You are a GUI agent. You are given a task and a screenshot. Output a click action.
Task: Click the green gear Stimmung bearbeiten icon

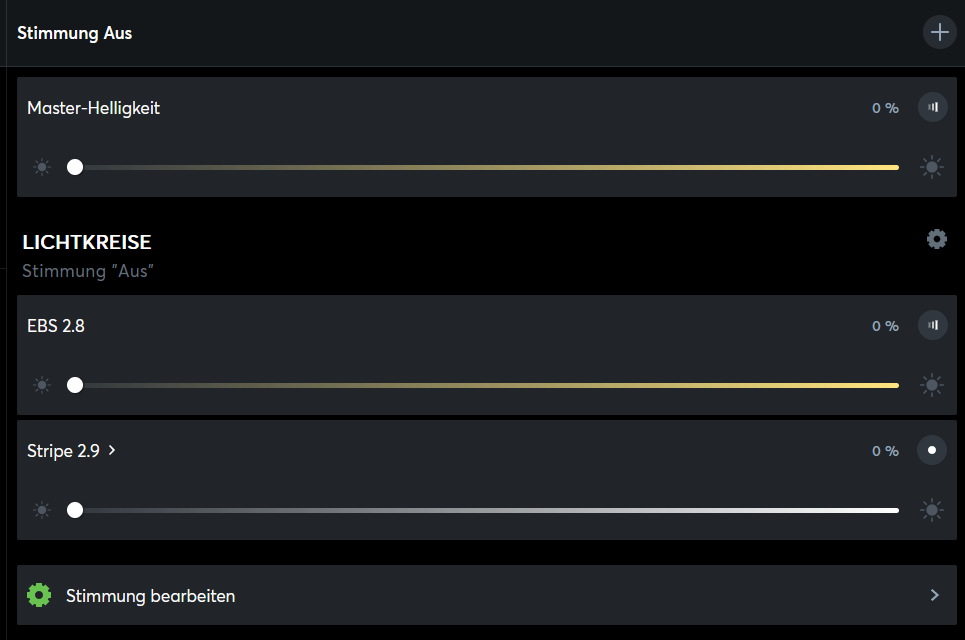pos(39,596)
